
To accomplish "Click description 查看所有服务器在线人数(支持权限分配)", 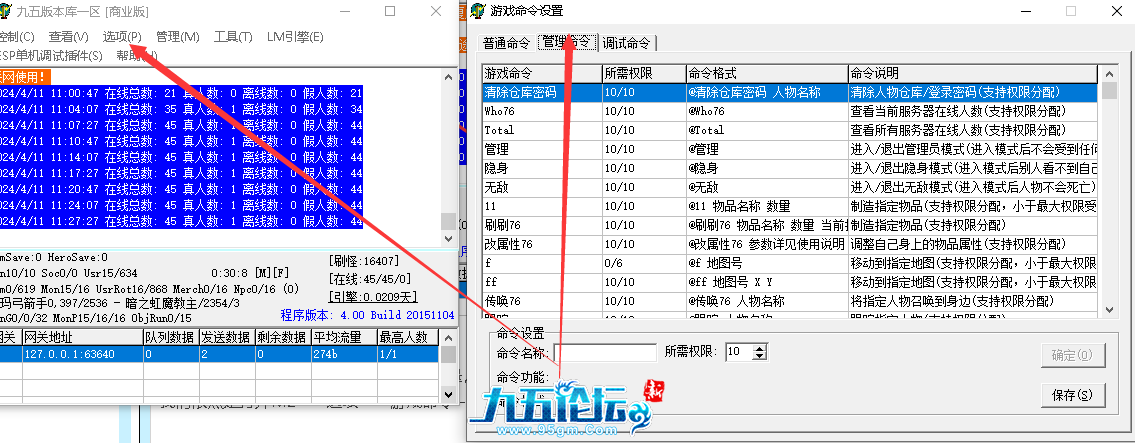I will tap(973, 130).
